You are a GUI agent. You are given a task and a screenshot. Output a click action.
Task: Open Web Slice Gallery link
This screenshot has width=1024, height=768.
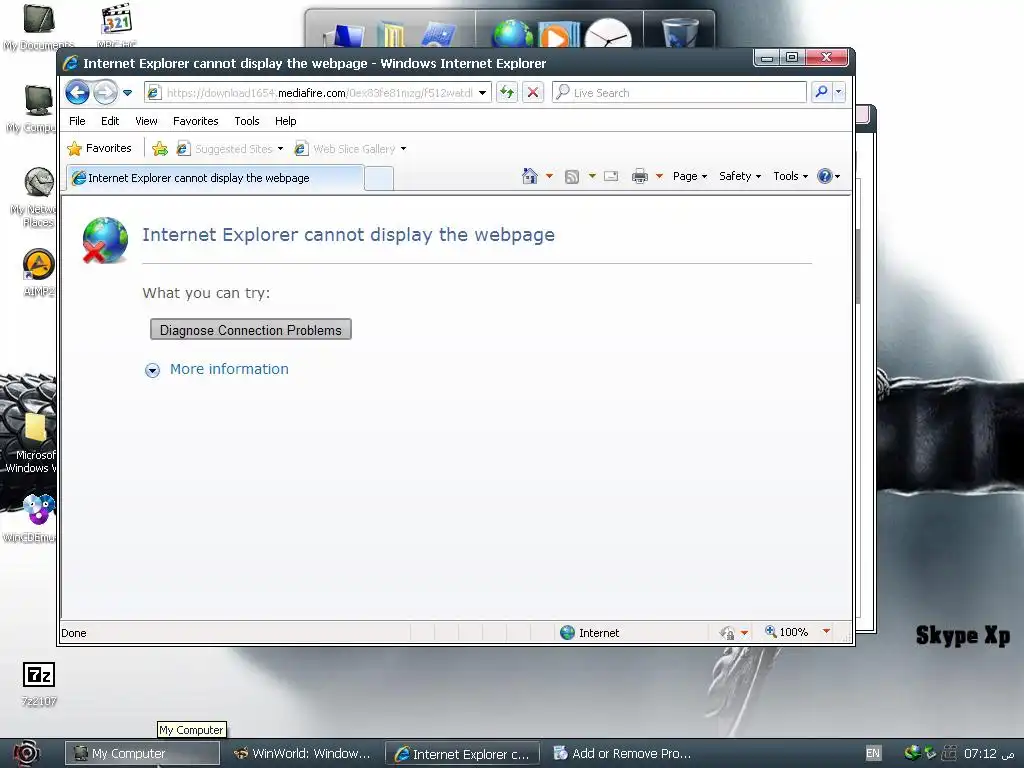point(345,149)
